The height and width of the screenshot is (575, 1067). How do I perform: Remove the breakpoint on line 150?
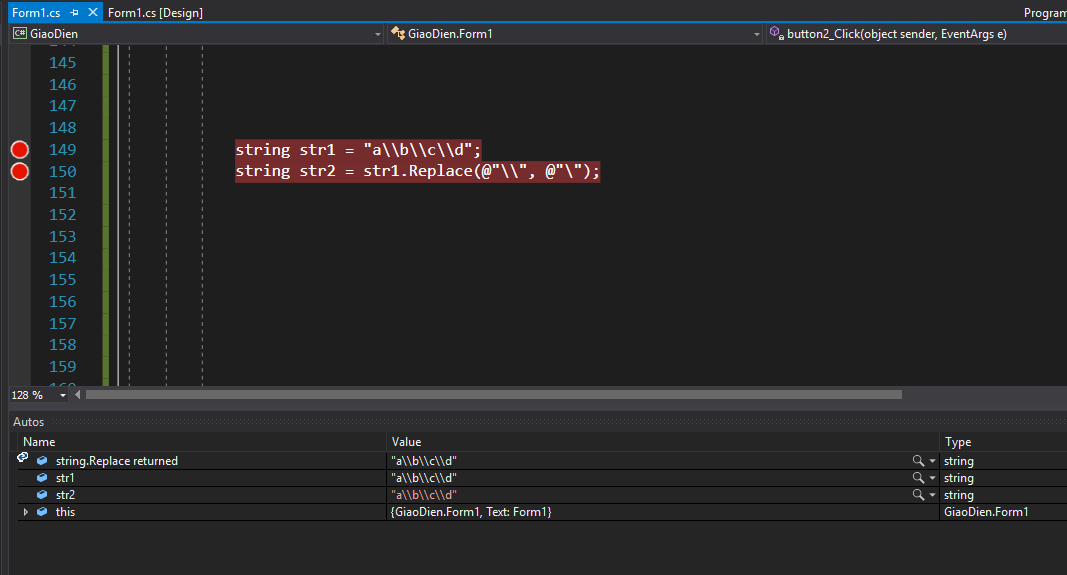tap(19, 172)
